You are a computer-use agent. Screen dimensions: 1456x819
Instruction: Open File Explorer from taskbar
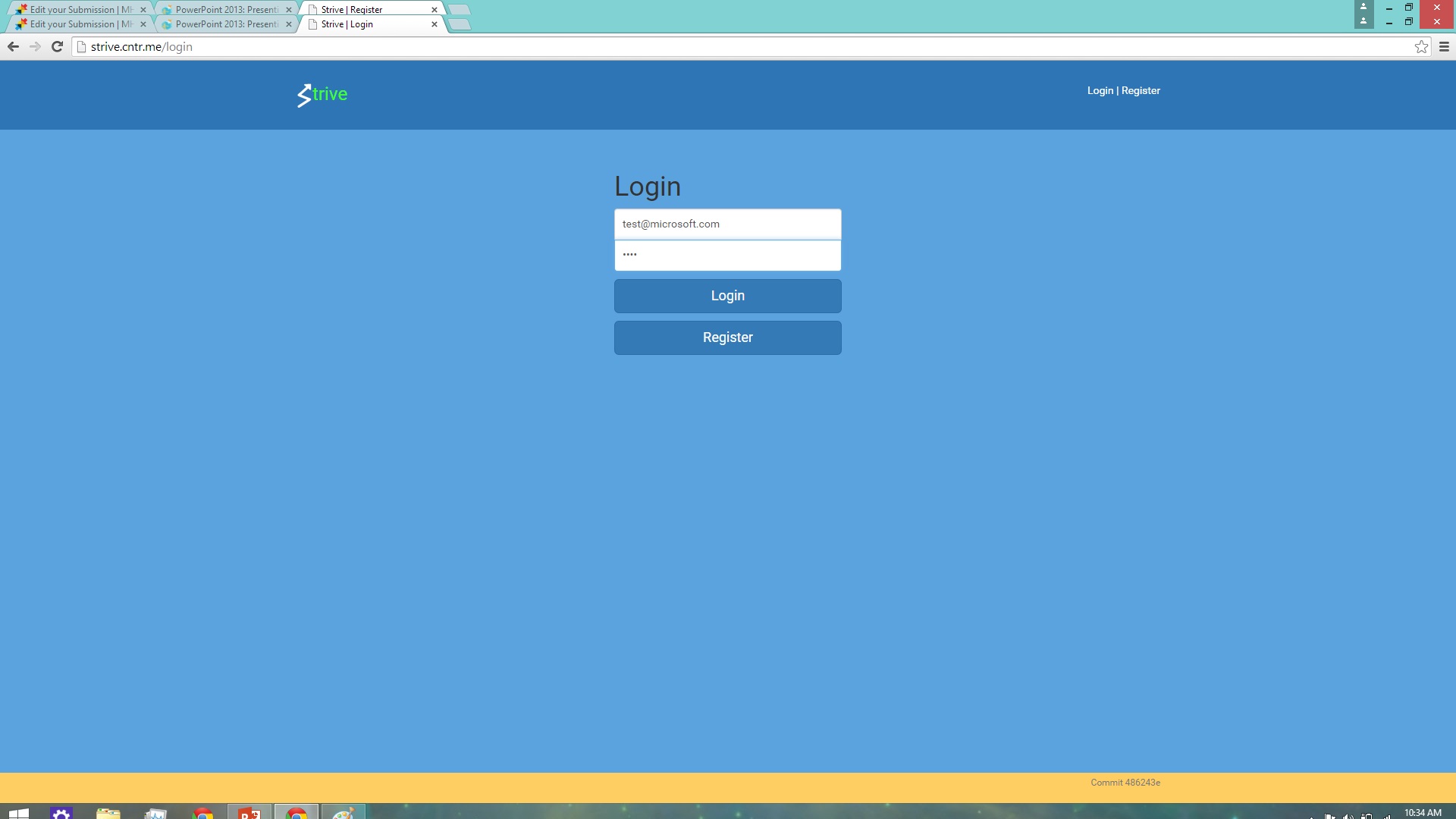coord(108,813)
